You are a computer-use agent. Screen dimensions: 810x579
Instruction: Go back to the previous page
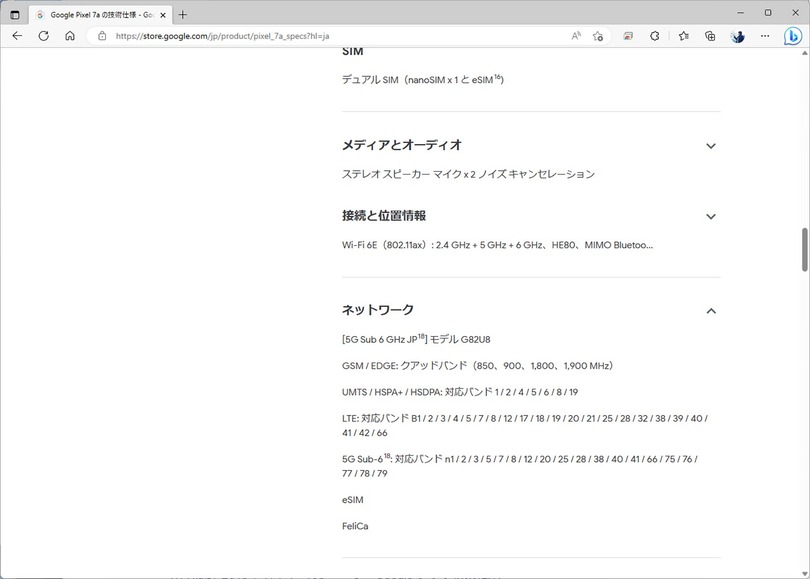pos(17,36)
